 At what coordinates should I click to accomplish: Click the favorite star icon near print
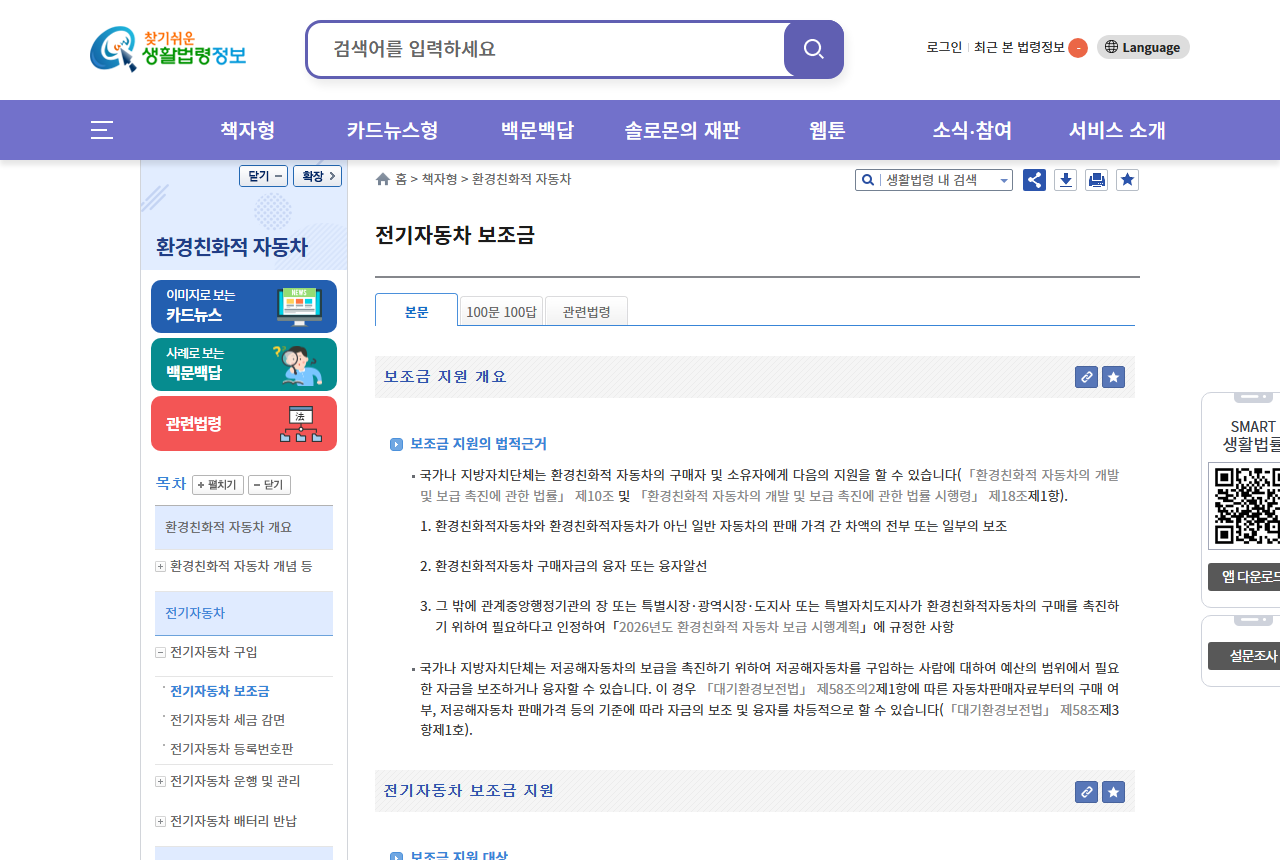[x=1128, y=180]
